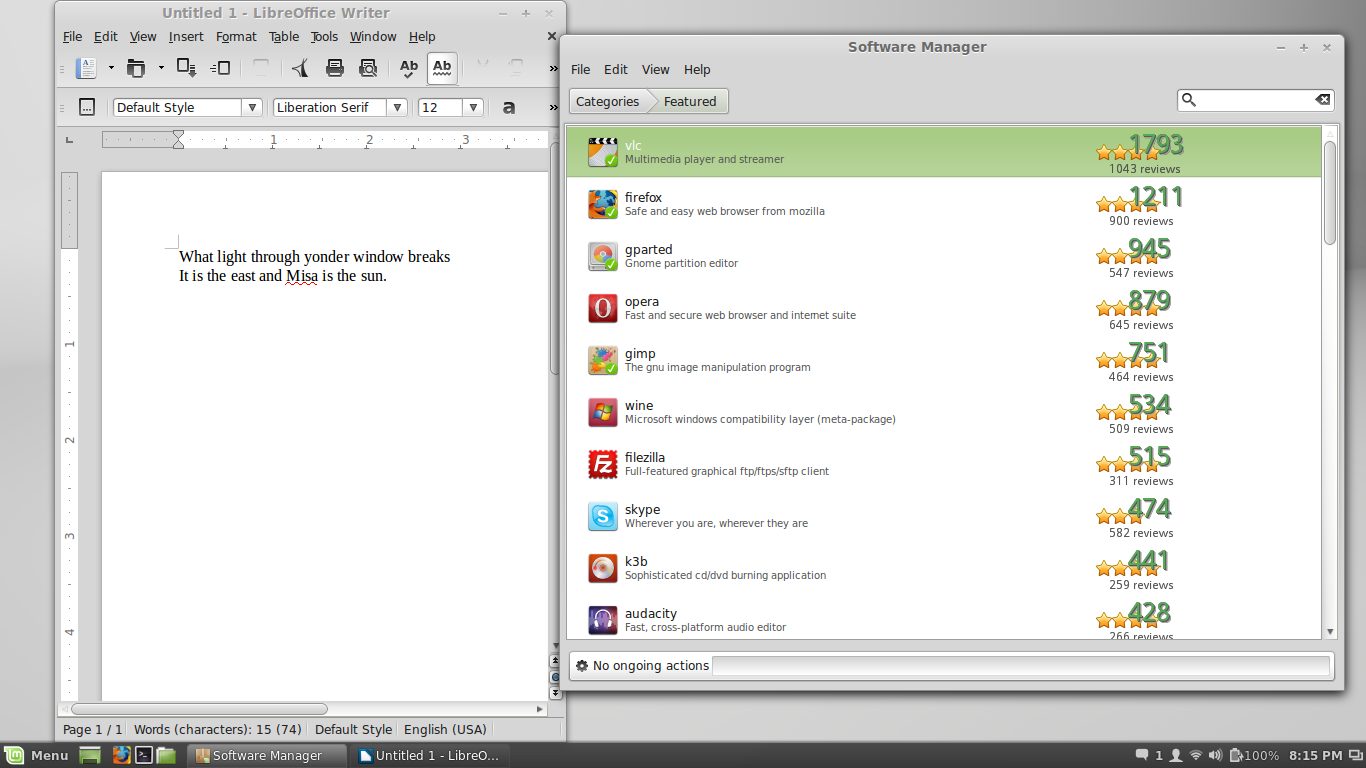Open the Insert menu in Writer

[x=186, y=36]
